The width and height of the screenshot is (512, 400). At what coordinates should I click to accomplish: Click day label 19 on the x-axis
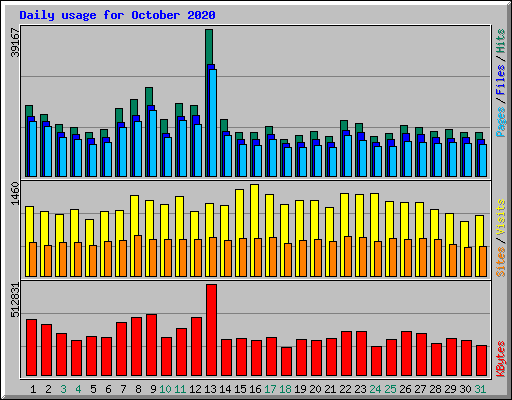tap(300, 389)
